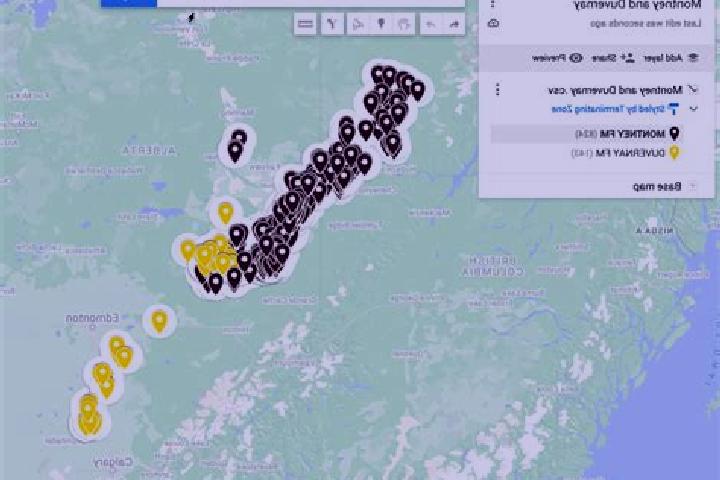The height and width of the screenshot is (480, 720).
Task: Click the Share button
Action: (613, 58)
